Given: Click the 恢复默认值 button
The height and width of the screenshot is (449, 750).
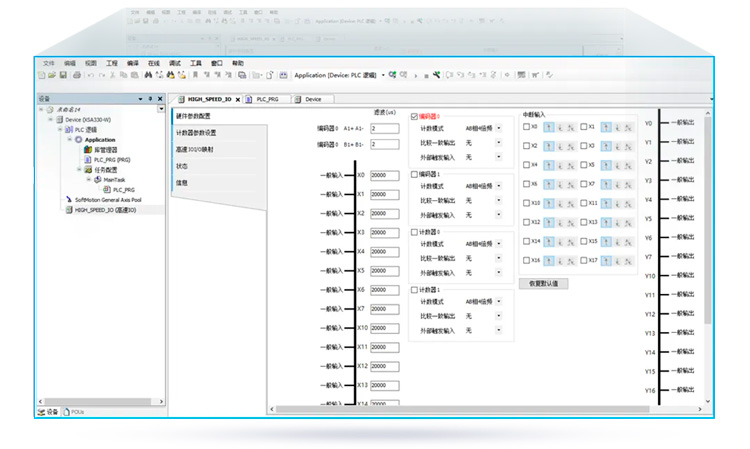Looking at the screenshot, I should point(543,284).
